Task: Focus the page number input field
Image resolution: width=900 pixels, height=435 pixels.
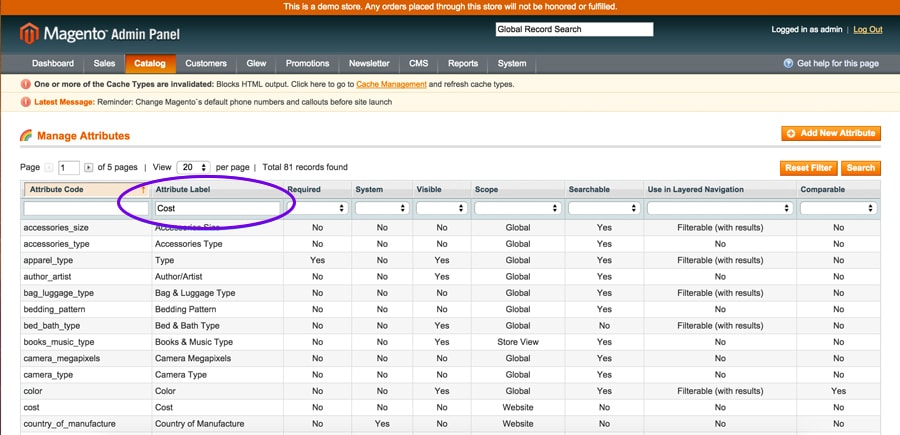Action: (x=68, y=168)
